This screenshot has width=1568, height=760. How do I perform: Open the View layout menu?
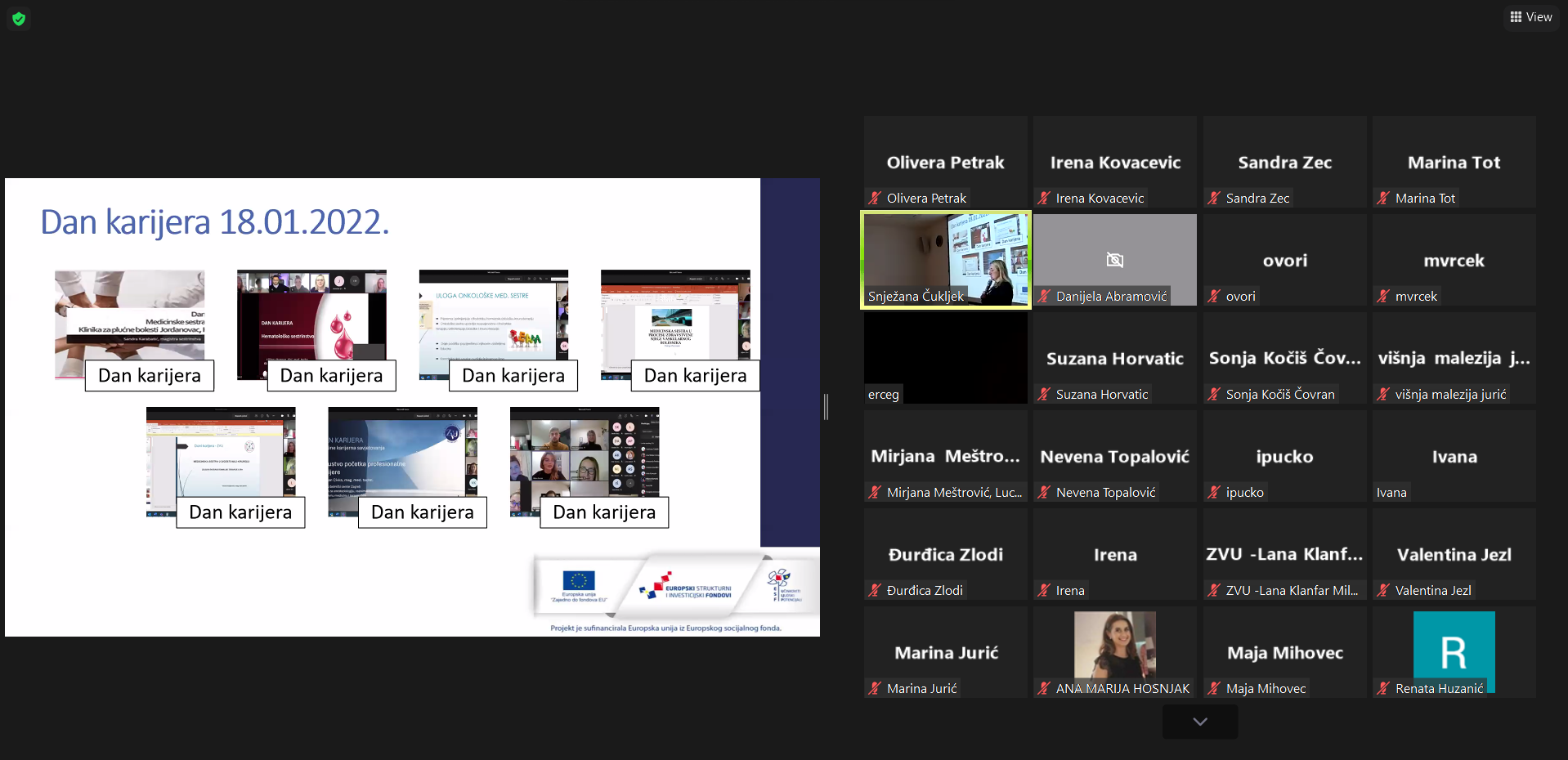1530,17
